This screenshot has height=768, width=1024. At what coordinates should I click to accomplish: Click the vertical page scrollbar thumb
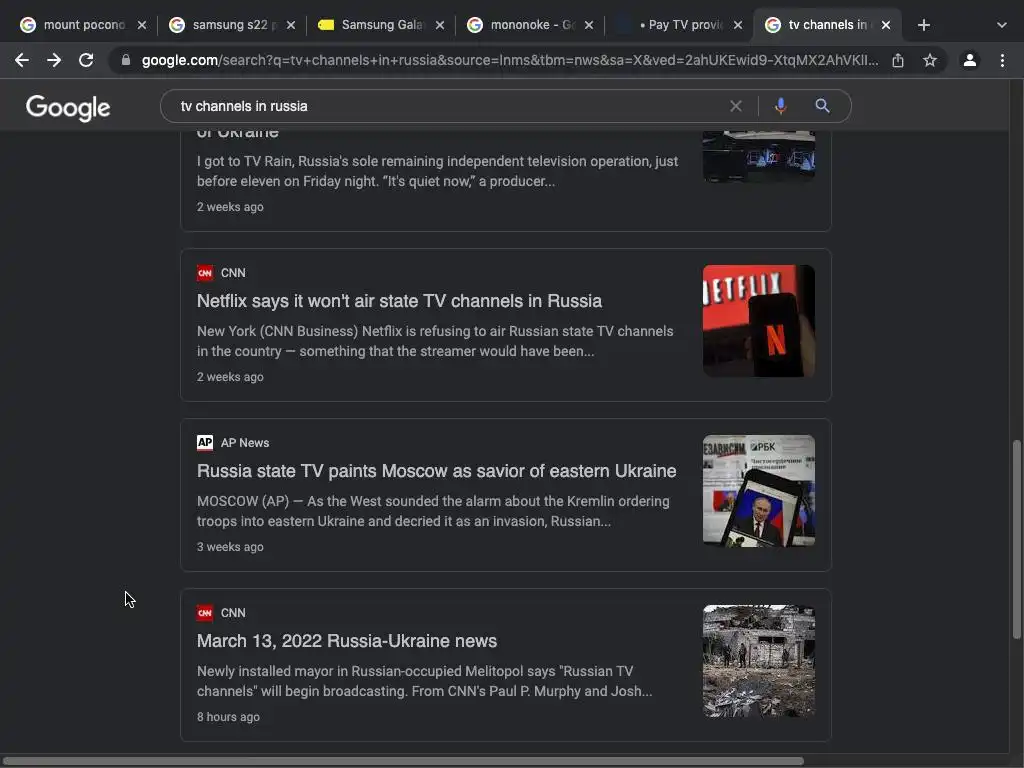1016,539
